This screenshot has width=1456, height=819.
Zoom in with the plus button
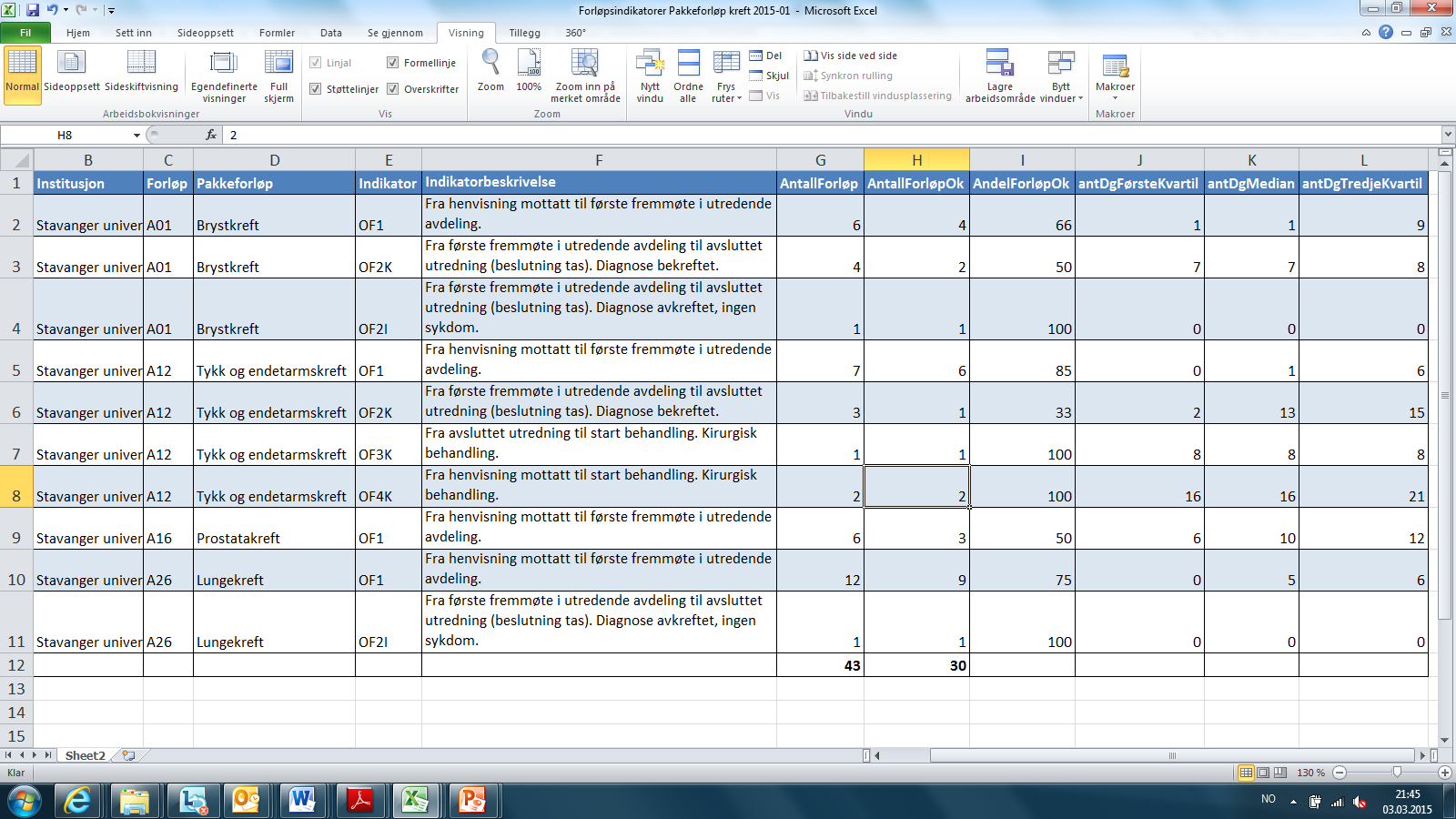pos(1444,773)
